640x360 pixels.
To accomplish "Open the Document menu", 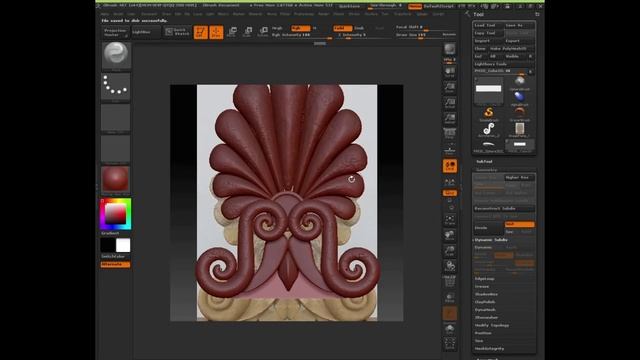I will tap(149, 14).
